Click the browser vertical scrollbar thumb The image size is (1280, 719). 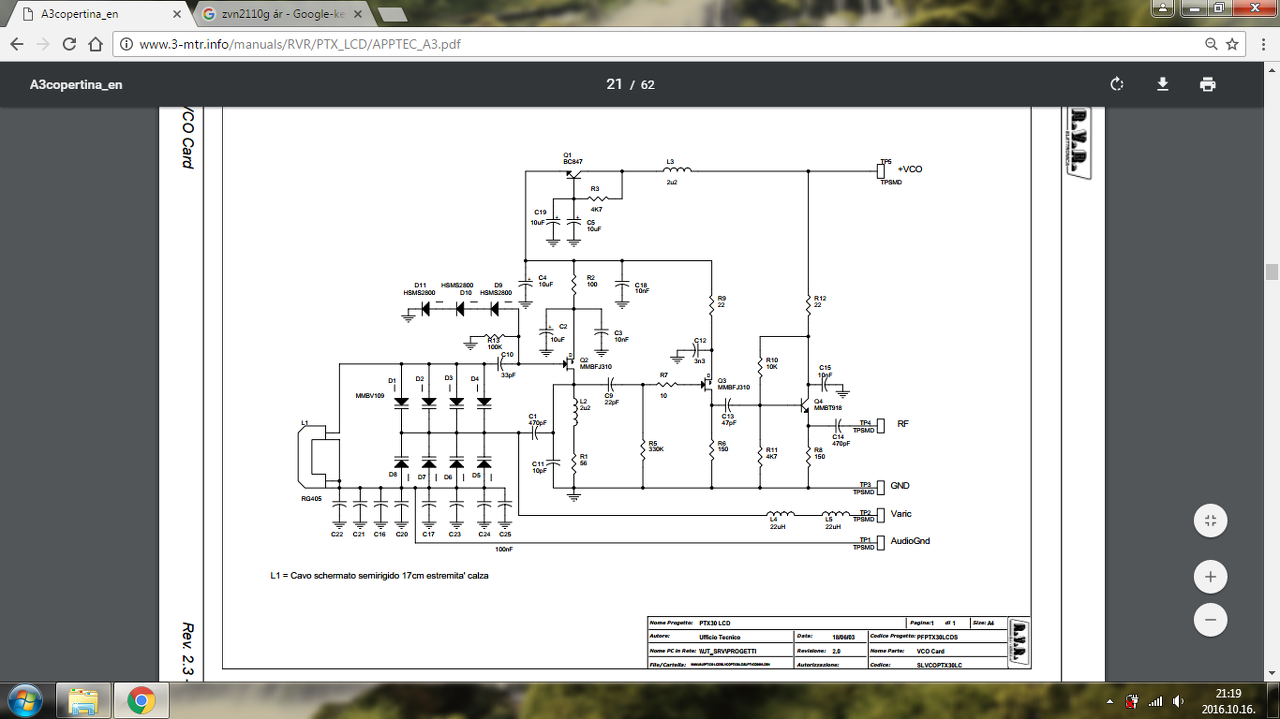pos(1272,272)
